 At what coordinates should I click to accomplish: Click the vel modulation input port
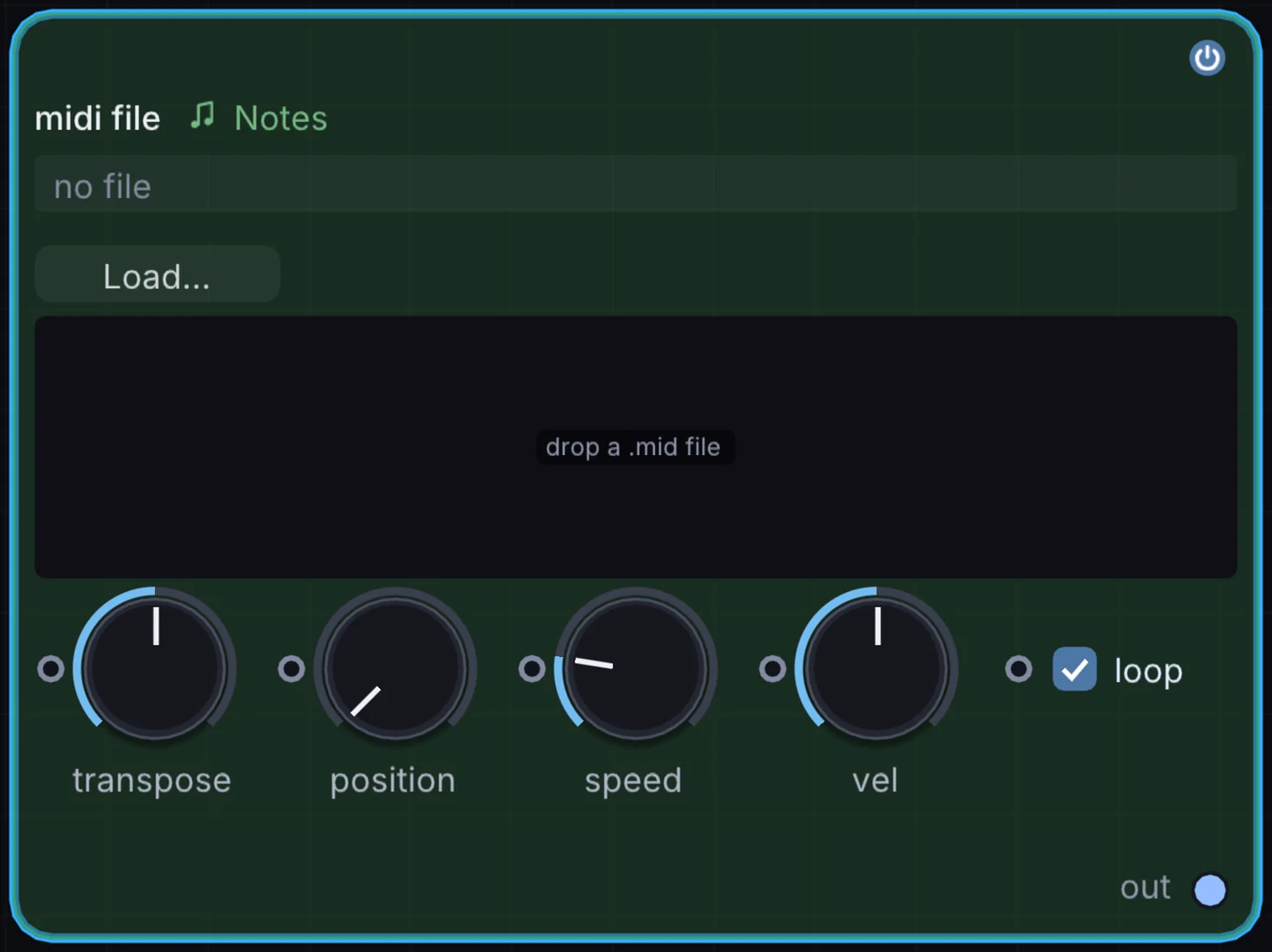click(773, 669)
